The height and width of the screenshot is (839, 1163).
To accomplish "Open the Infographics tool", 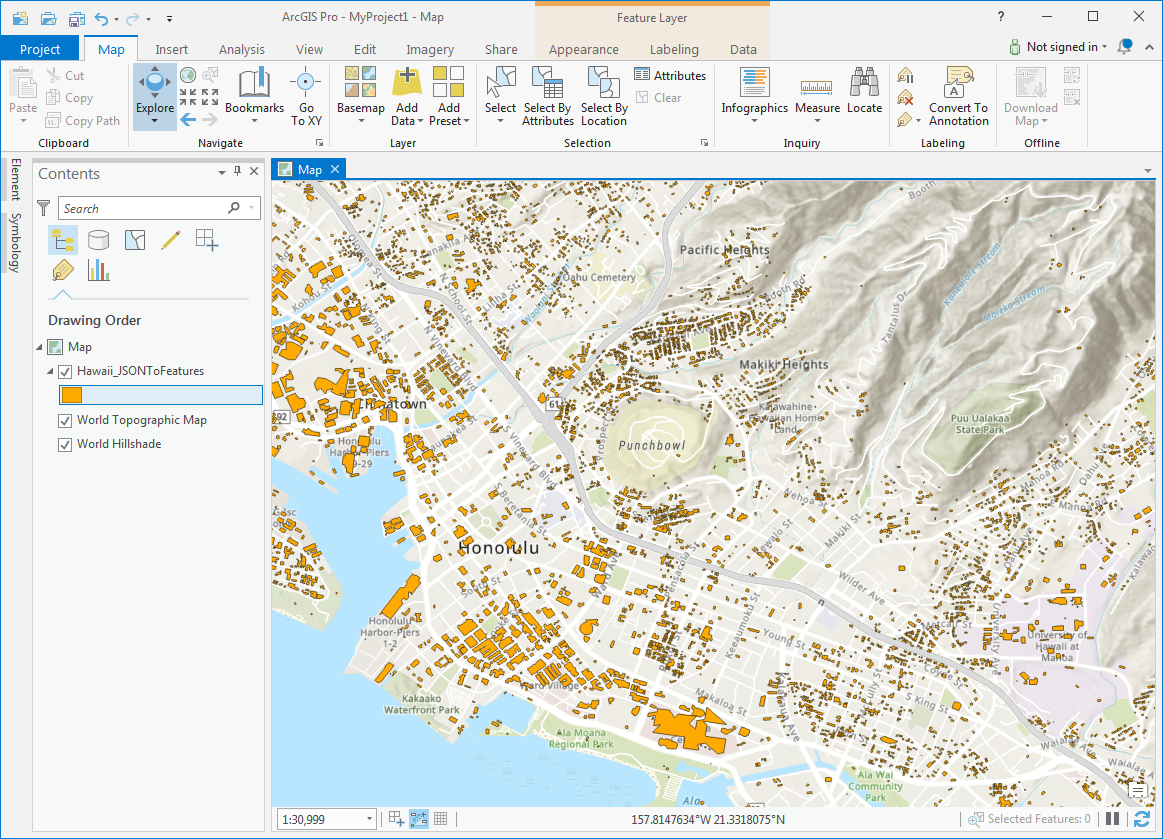I will (754, 95).
